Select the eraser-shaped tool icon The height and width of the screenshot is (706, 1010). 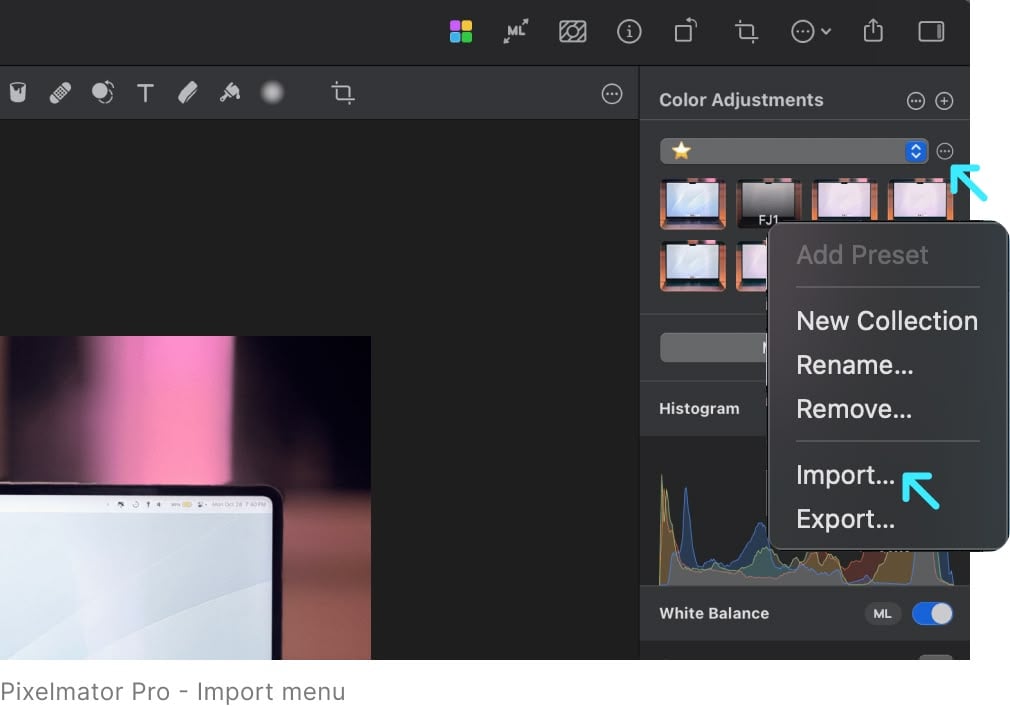point(187,93)
